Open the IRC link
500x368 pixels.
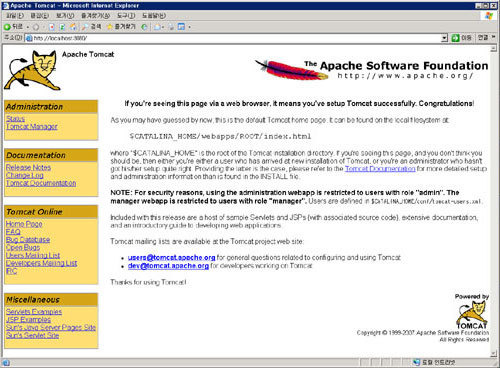11,271
